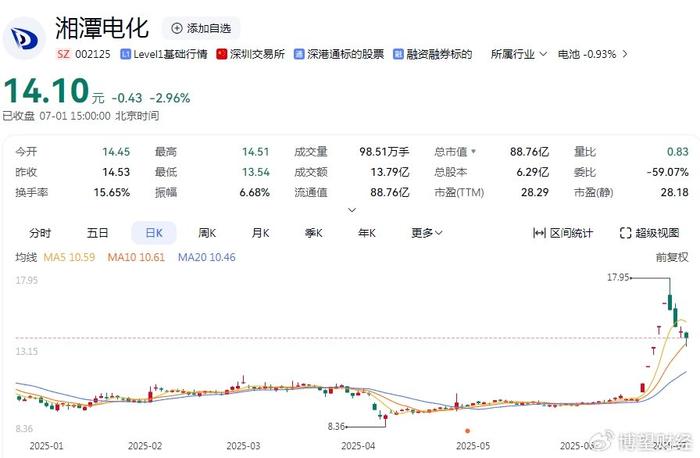Open the 更多 period dropdown

click(427, 233)
